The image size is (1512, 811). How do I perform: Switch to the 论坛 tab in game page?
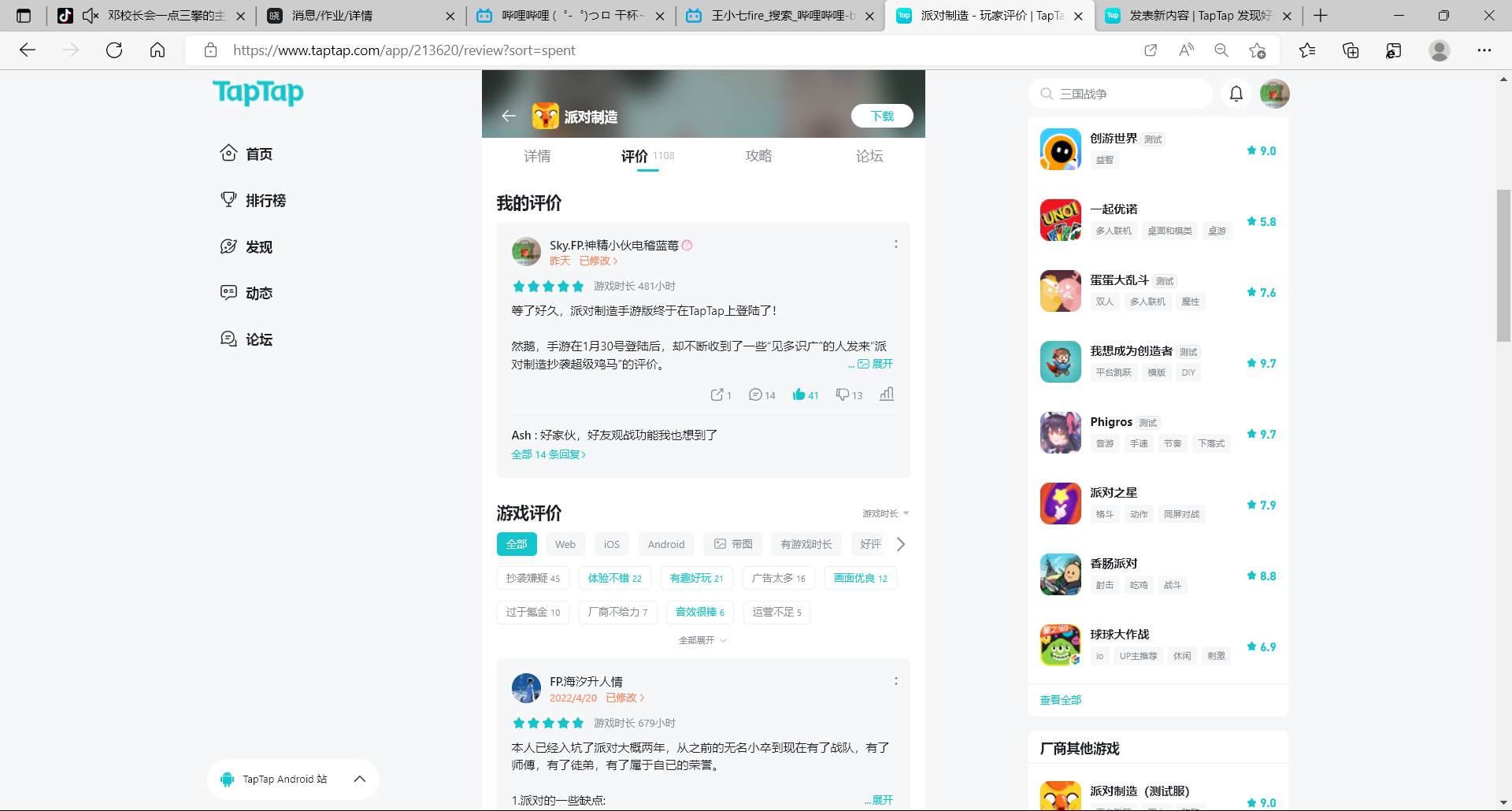869,156
